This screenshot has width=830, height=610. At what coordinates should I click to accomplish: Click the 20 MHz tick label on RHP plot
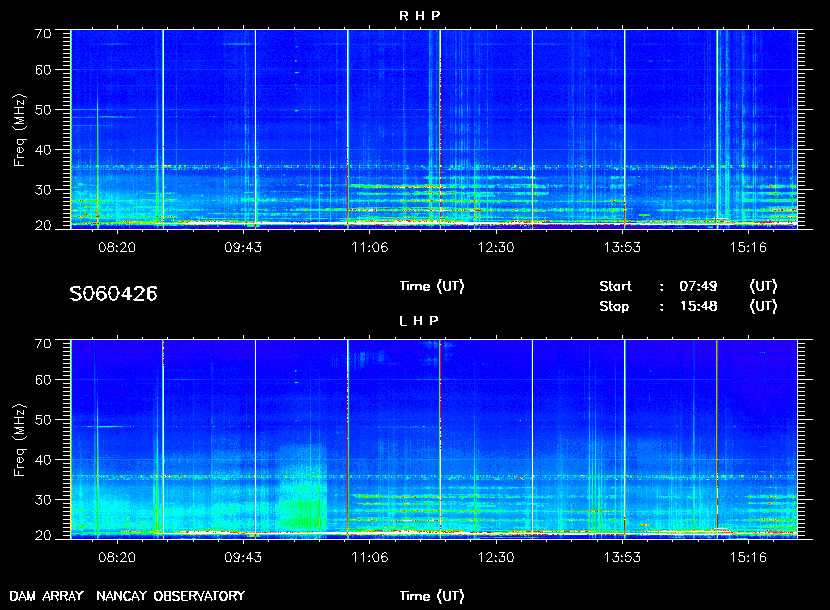(43, 226)
